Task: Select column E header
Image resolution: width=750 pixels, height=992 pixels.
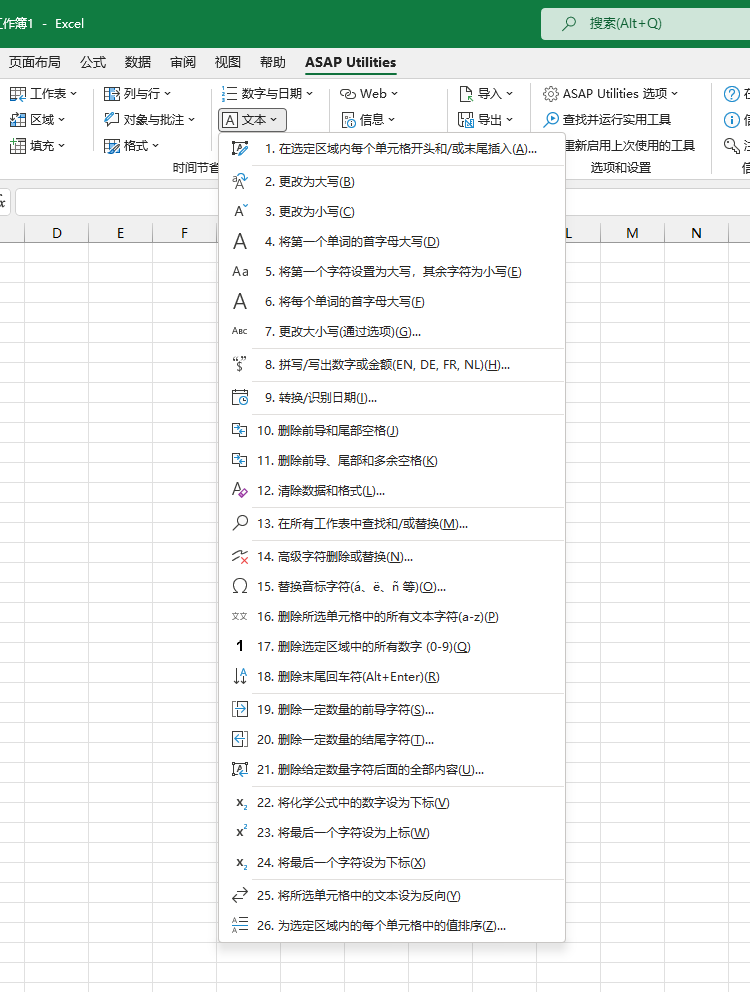Action: point(120,233)
